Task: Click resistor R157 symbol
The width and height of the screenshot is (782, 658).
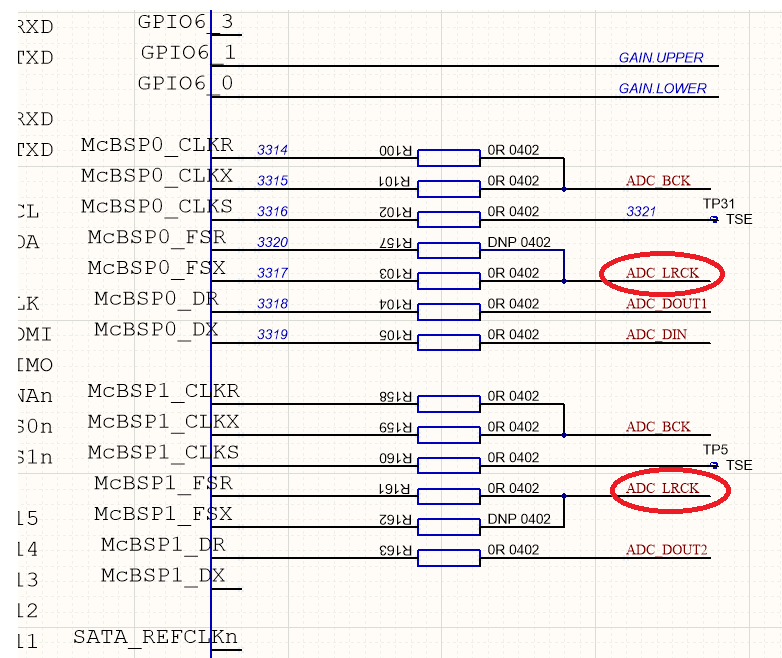Action: 449,250
